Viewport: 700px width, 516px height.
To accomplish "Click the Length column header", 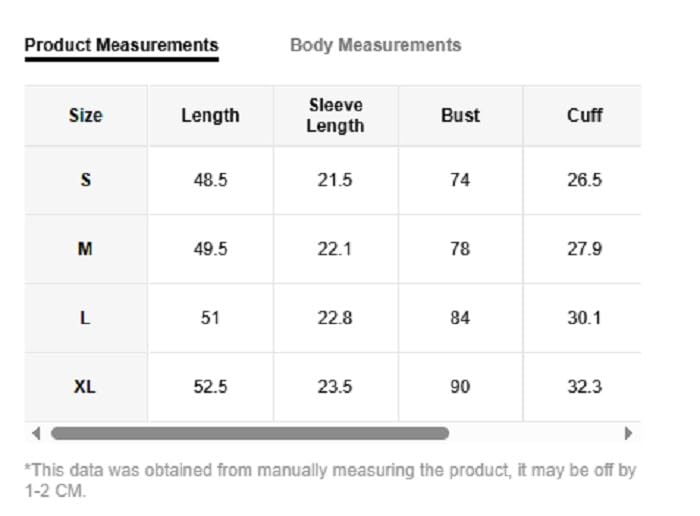I will point(210,115).
